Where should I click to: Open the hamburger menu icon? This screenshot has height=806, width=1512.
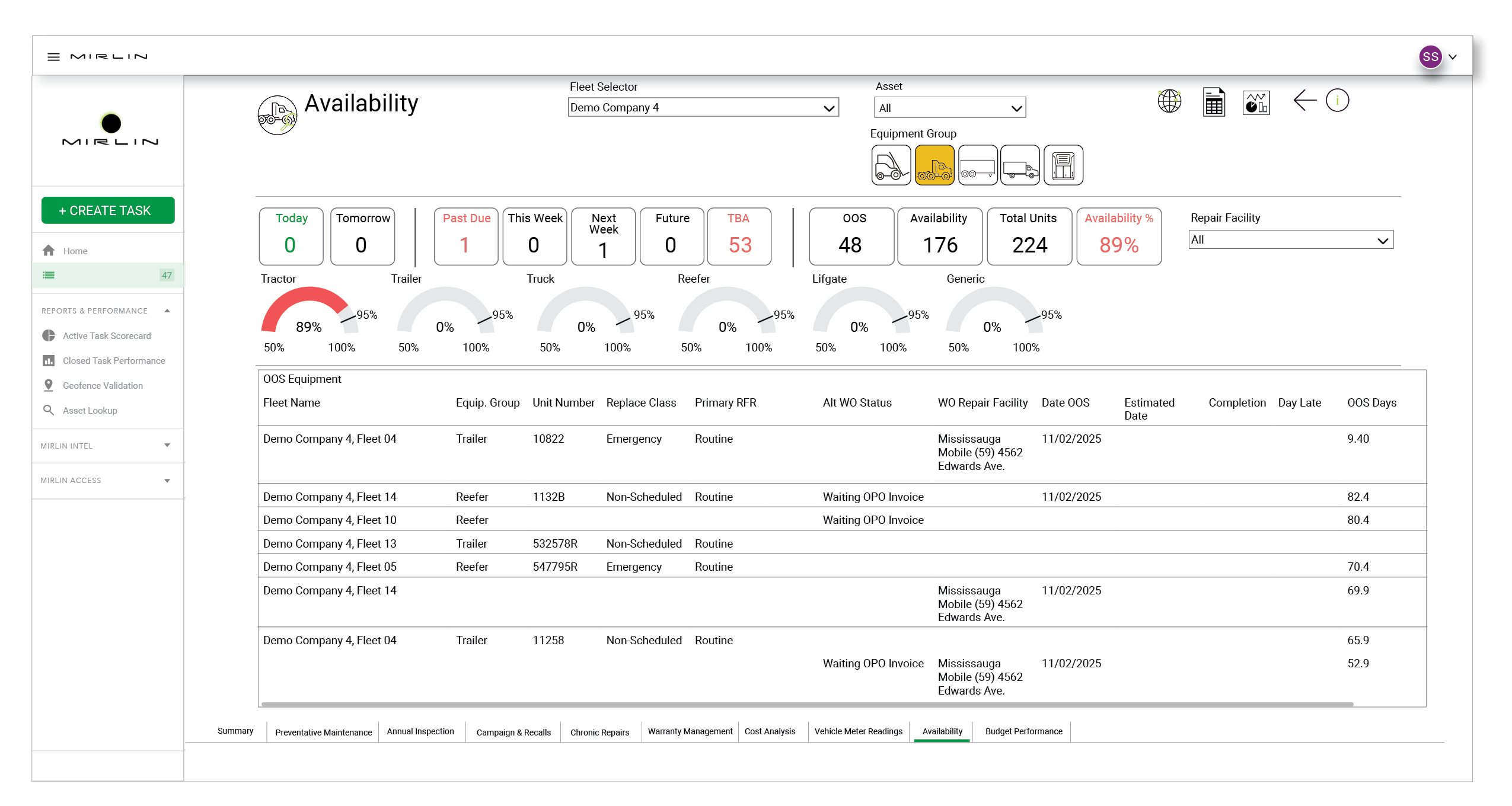(53, 57)
